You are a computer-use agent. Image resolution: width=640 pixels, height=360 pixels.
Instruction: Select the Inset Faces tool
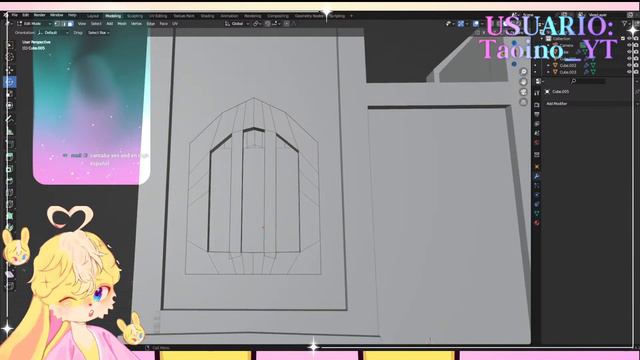[10, 169]
